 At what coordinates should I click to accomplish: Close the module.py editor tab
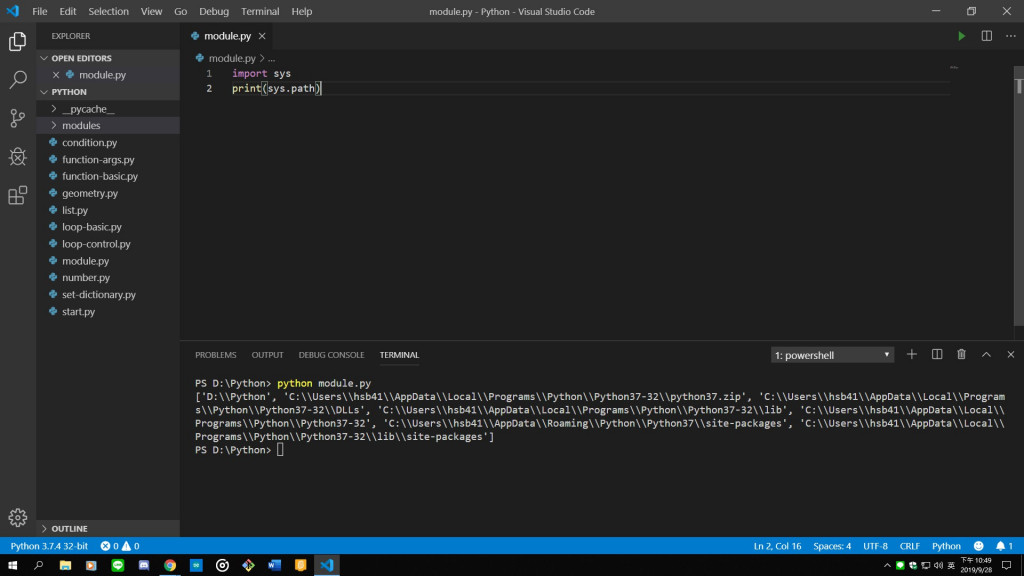point(262,36)
